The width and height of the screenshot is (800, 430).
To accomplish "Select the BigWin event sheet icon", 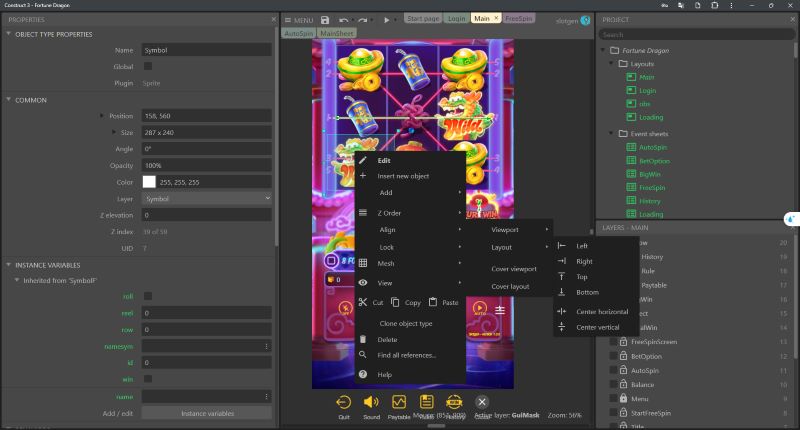I will (x=631, y=174).
